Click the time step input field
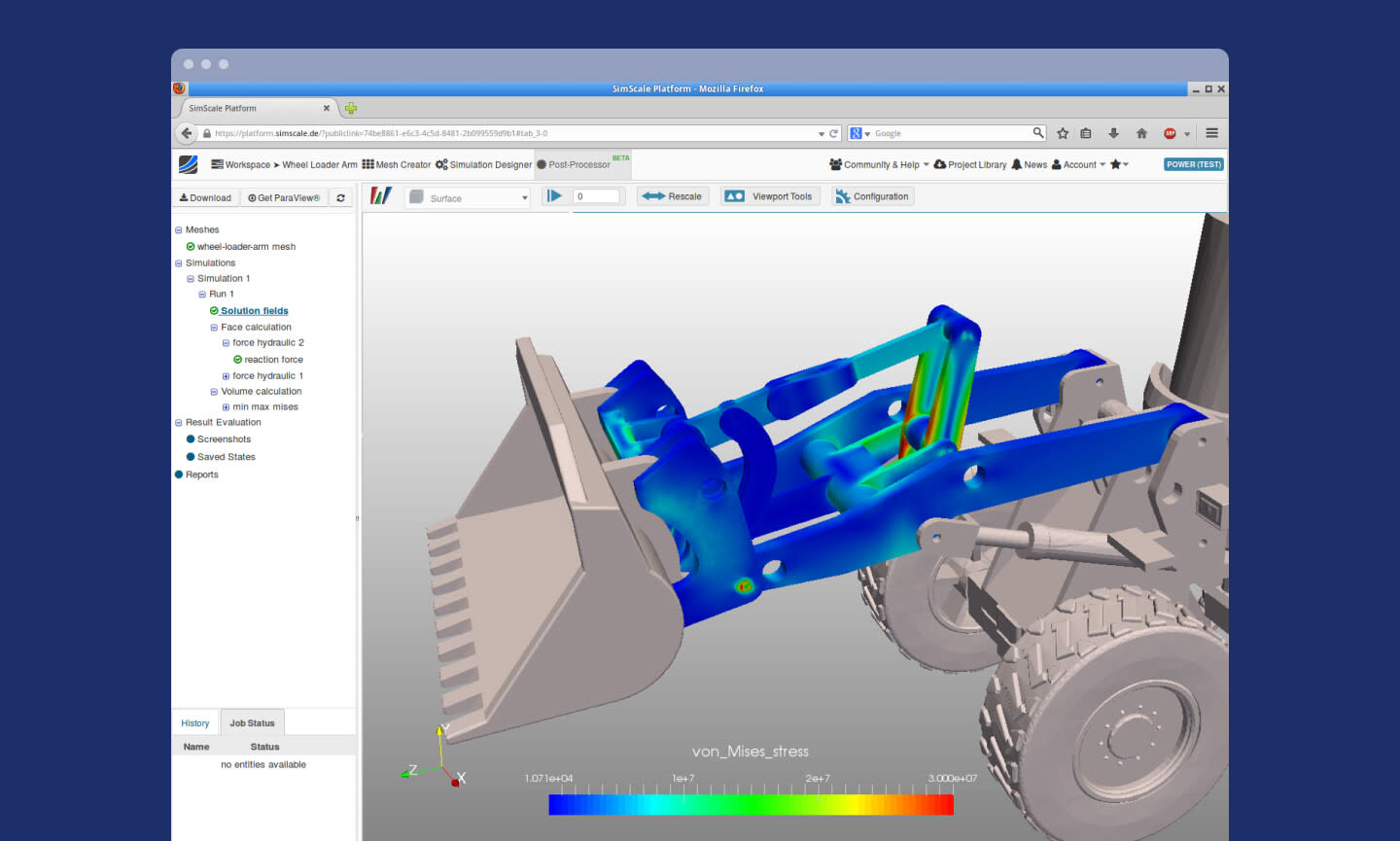The height and width of the screenshot is (841, 1400). 596,196
